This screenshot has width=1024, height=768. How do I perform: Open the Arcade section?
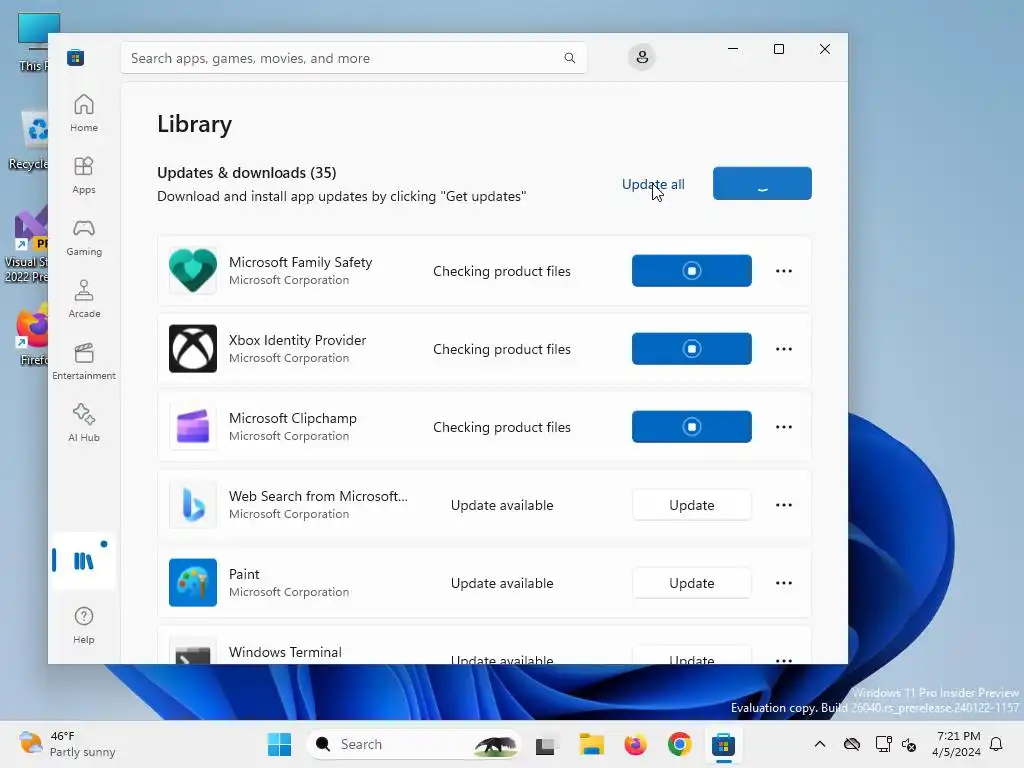pyautogui.click(x=84, y=299)
